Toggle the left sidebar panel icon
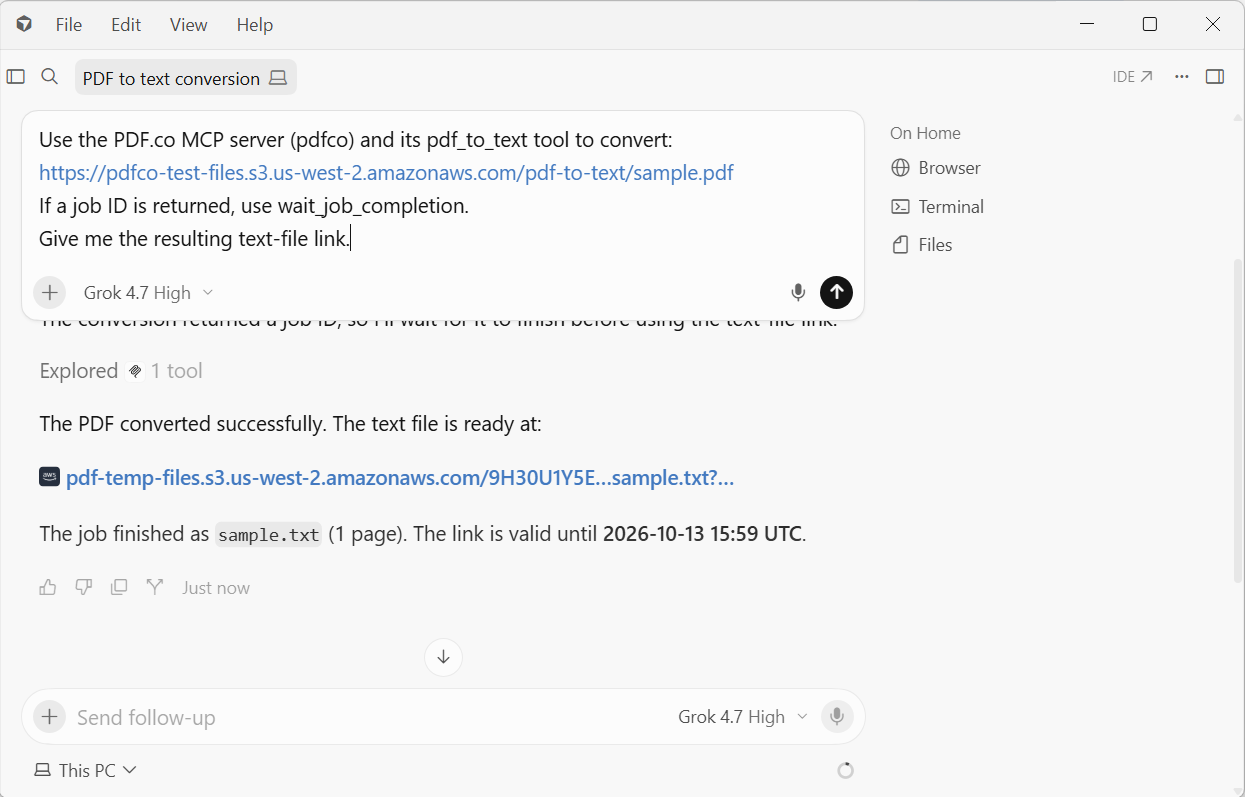The image size is (1245, 797). tap(16, 76)
